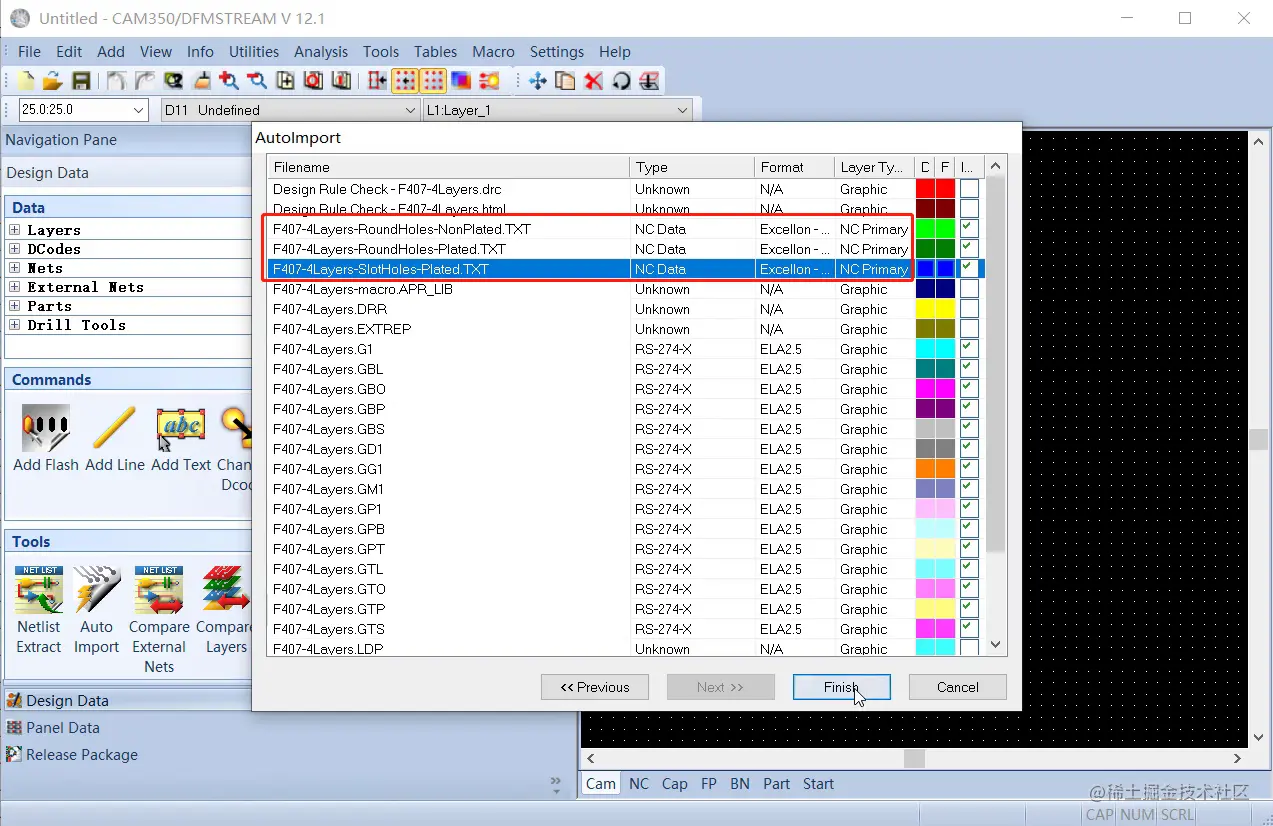Click the Move crossed-arrows toolbar icon
The width and height of the screenshot is (1273, 826).
click(x=537, y=81)
